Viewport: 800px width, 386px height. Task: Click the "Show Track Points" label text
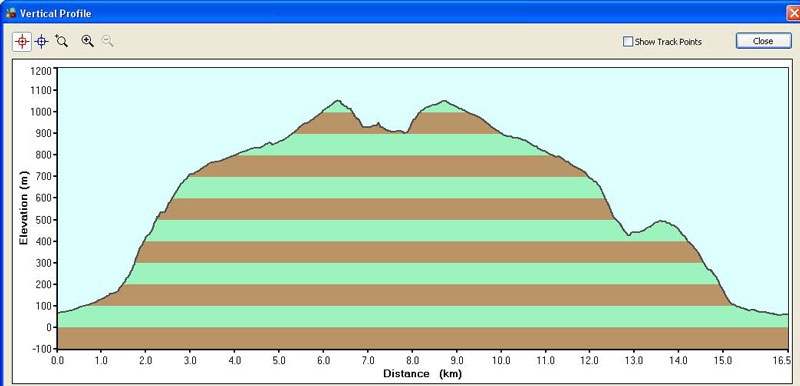(x=668, y=42)
